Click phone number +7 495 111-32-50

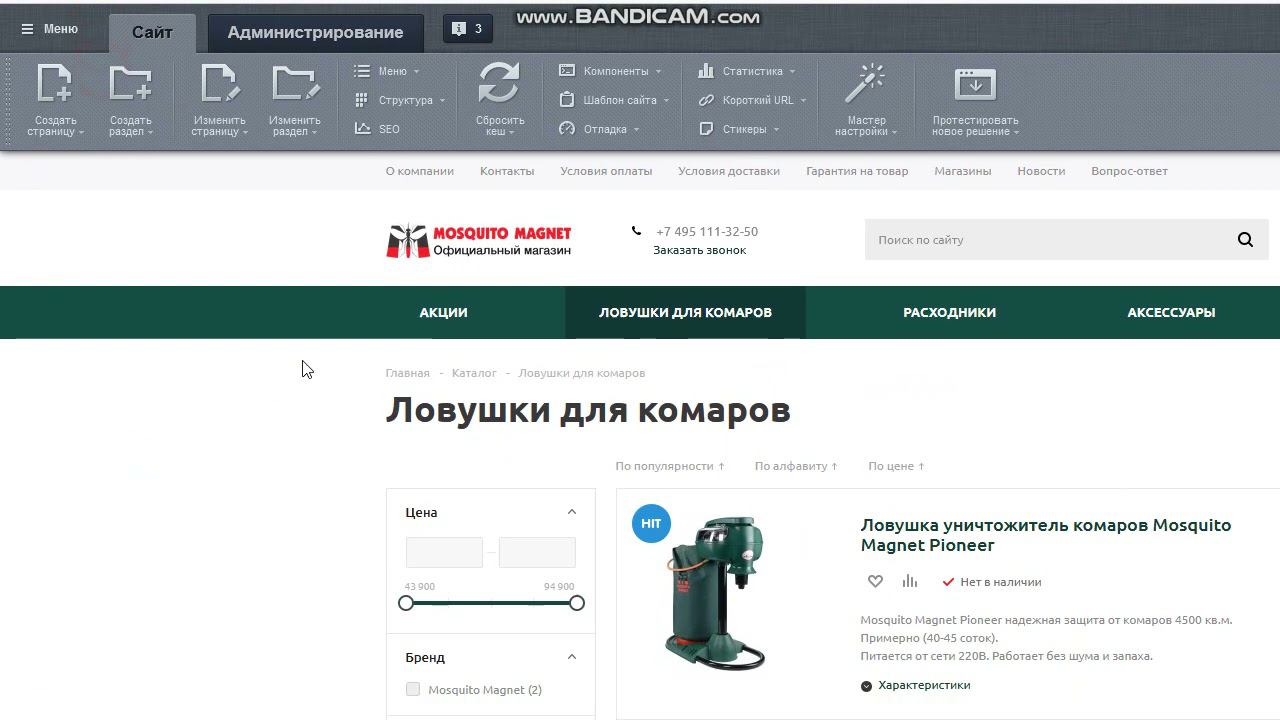pyautogui.click(x=707, y=231)
